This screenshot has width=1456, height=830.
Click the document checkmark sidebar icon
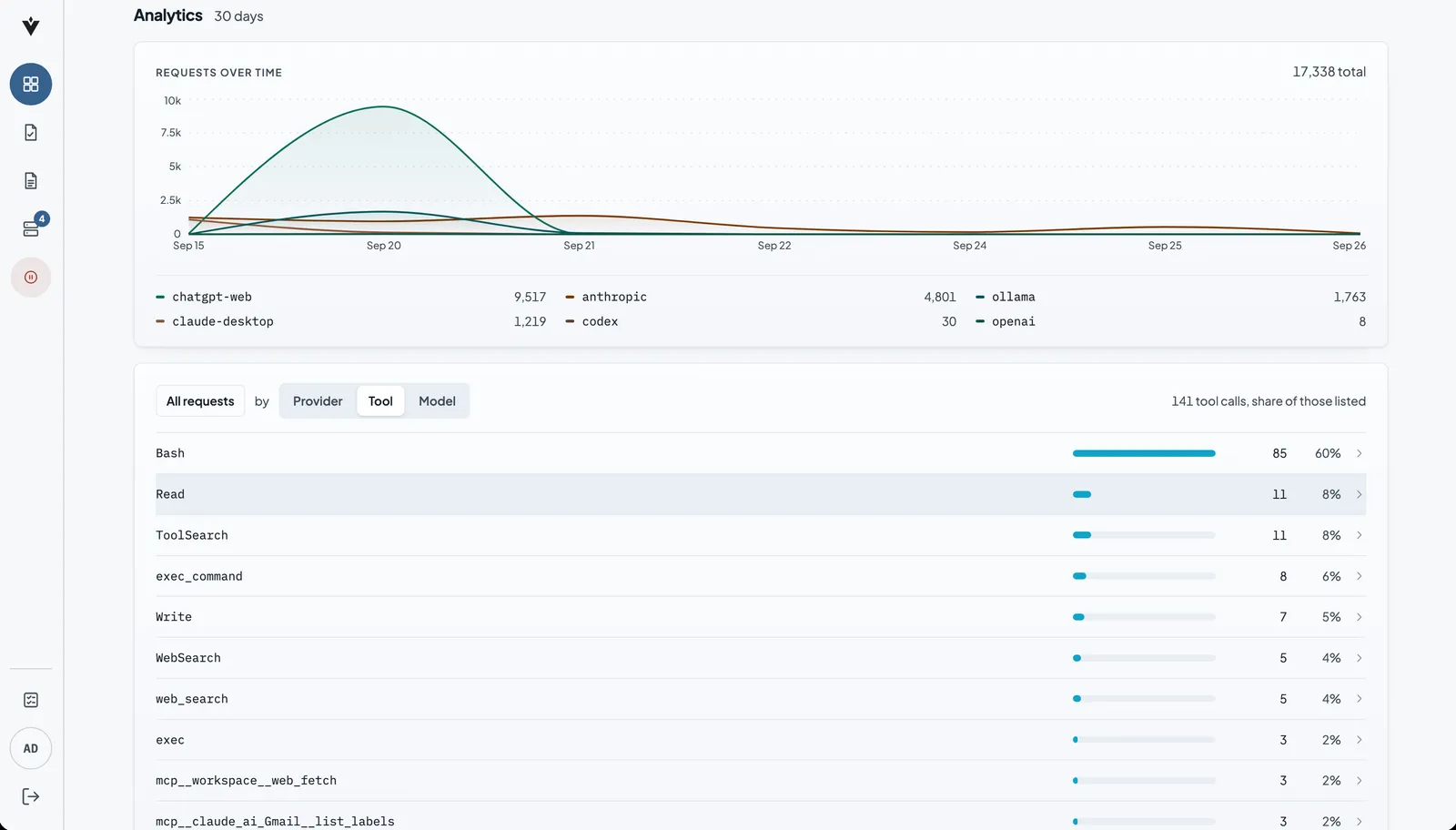[x=31, y=133]
